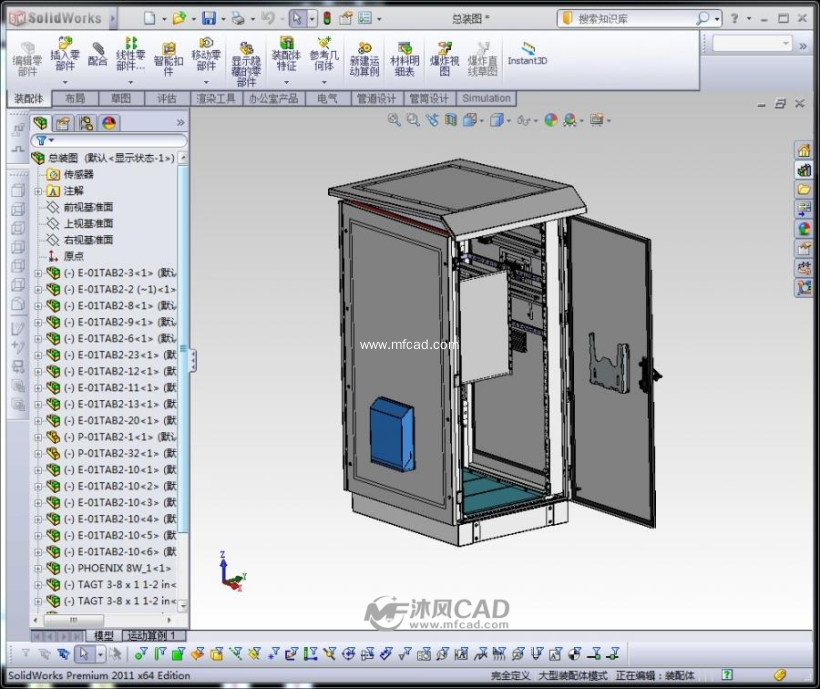Screen dimensions: 820x689
Task: Open the Simulation tab
Action: 486,98
